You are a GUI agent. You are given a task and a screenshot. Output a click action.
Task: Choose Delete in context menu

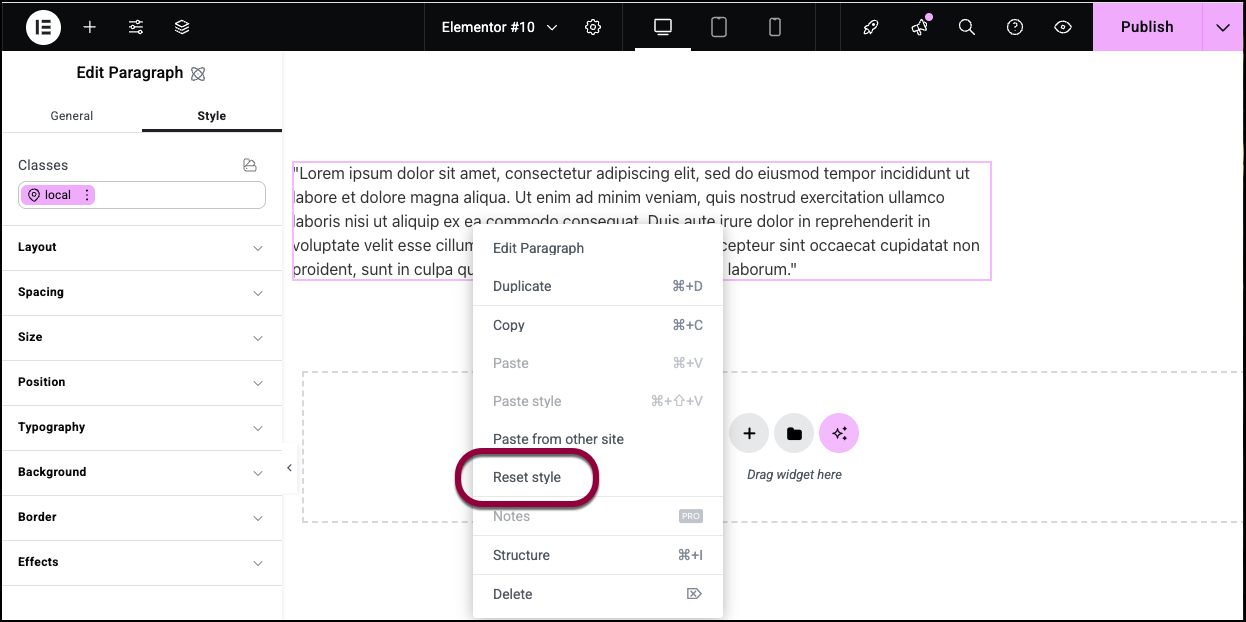[597, 594]
